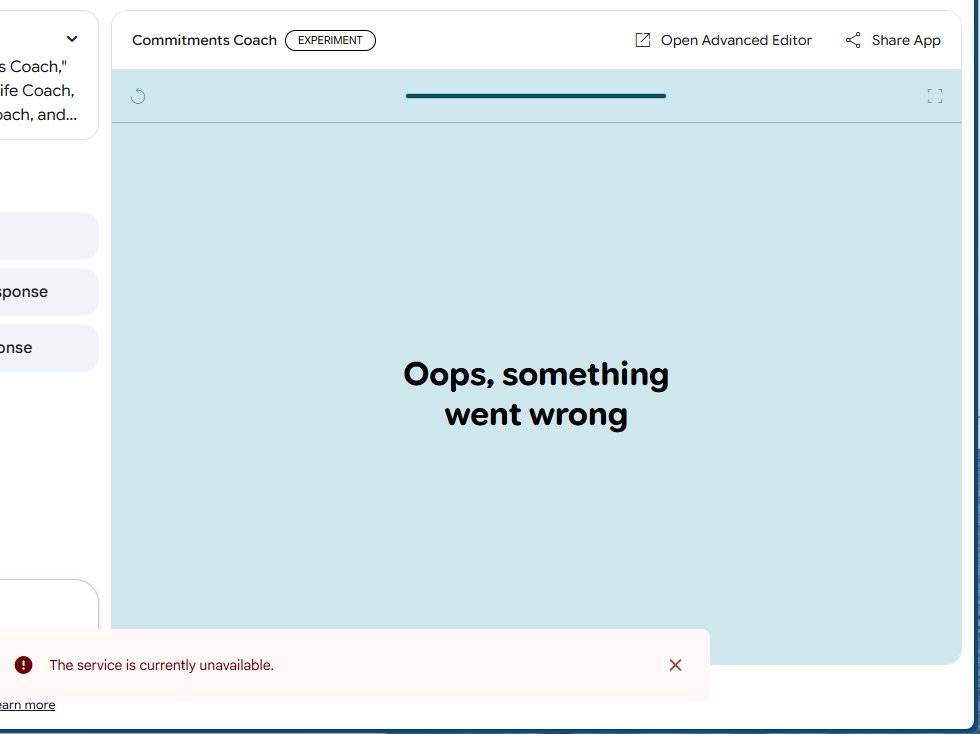The width and height of the screenshot is (980, 734).
Task: Click the 'Oops, something went wrong' message
Action: (x=536, y=394)
